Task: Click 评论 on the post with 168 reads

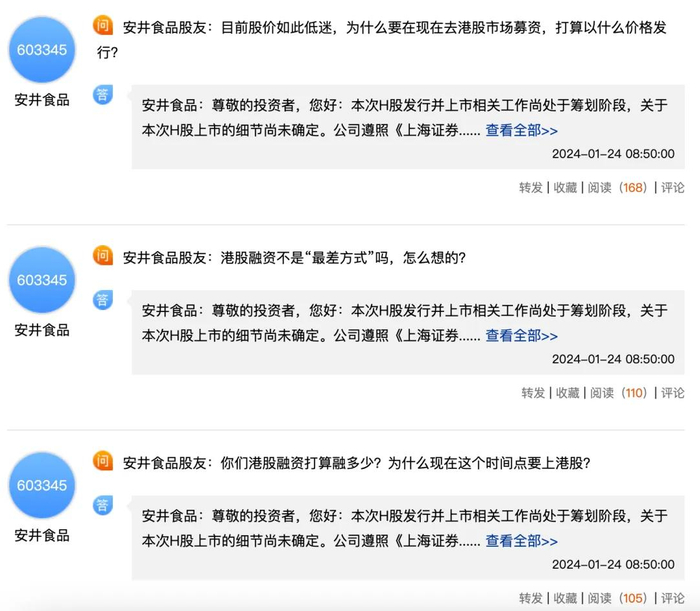Action: click(672, 187)
